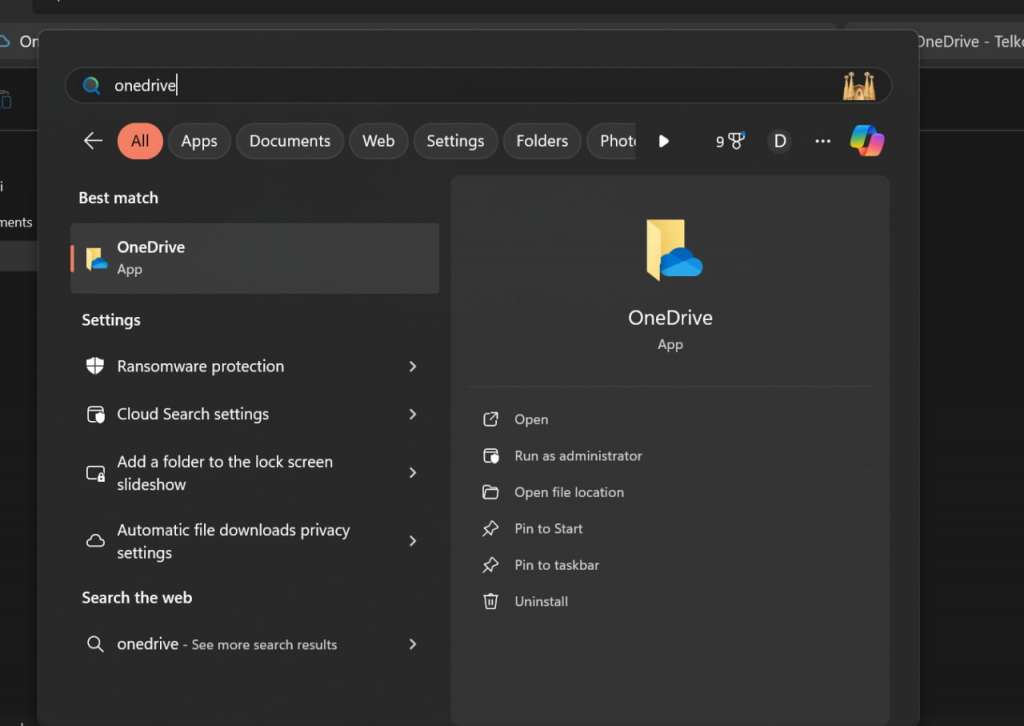Click the back arrow in search filters
Viewport: 1024px width, 726px height.
(92, 141)
